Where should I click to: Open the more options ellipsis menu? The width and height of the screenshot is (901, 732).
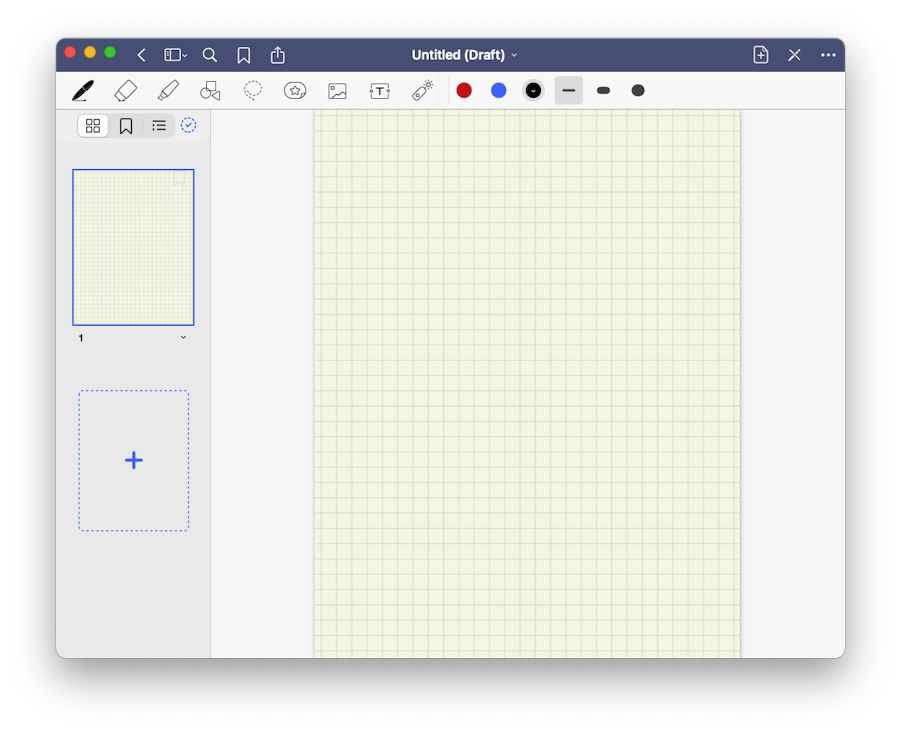[x=828, y=55]
